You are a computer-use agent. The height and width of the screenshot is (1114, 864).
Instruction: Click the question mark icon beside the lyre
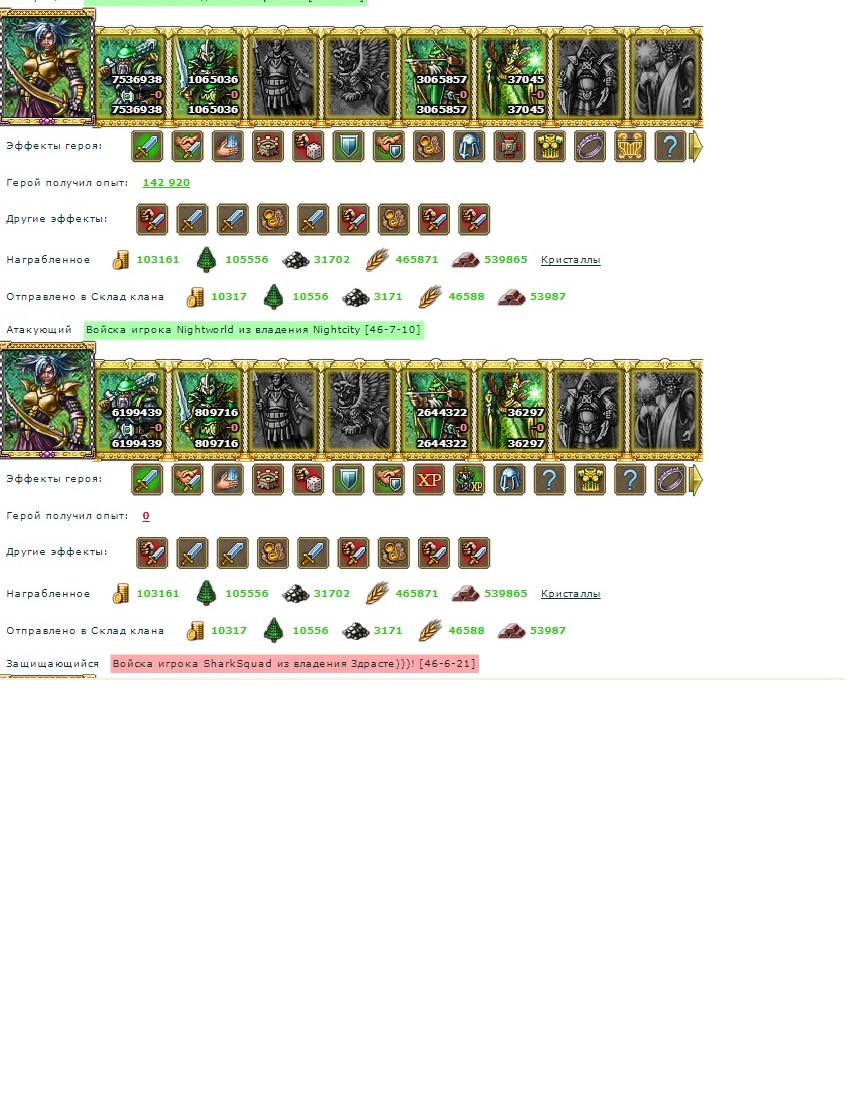coord(670,146)
